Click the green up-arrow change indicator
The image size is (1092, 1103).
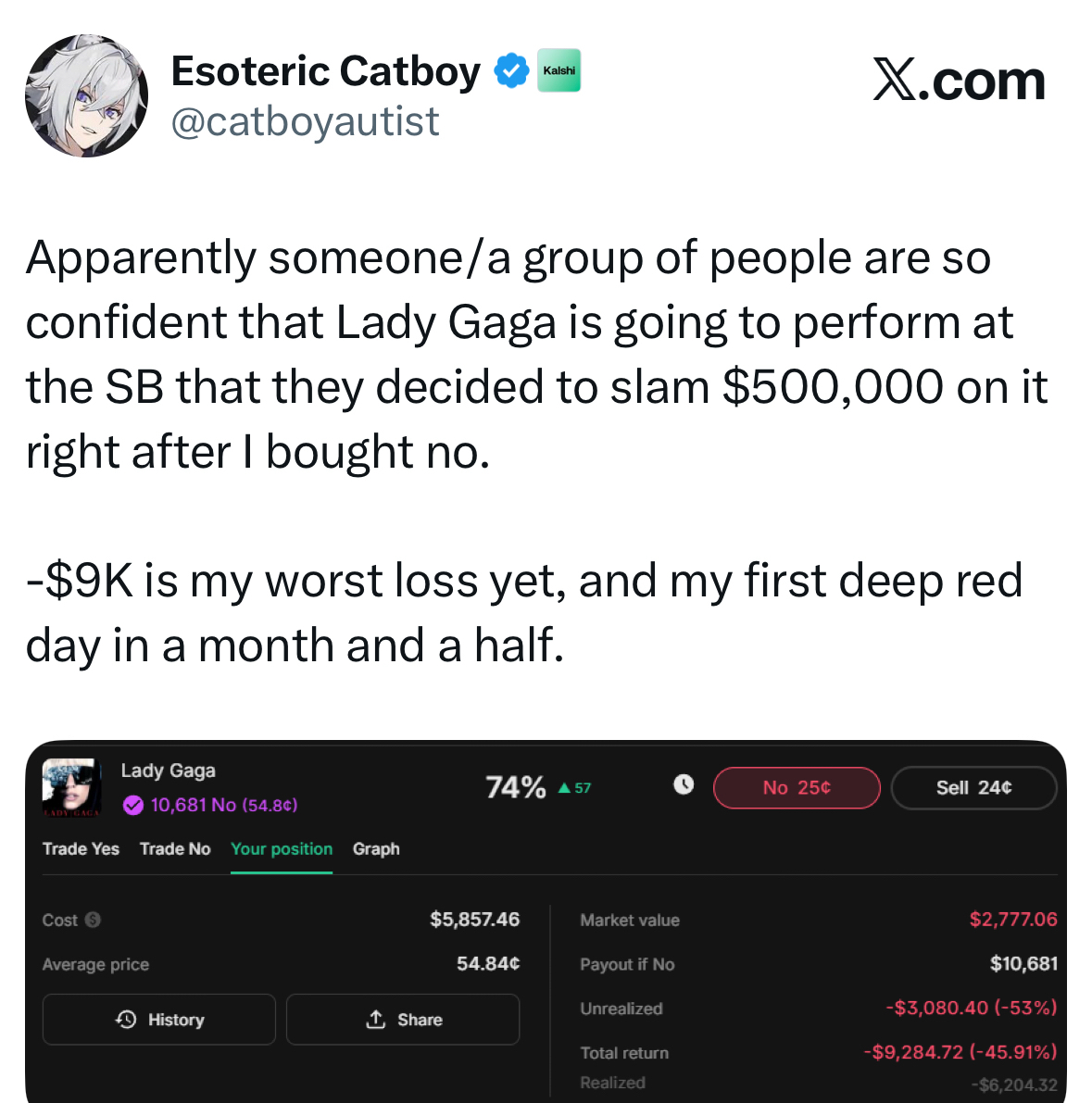tap(564, 788)
